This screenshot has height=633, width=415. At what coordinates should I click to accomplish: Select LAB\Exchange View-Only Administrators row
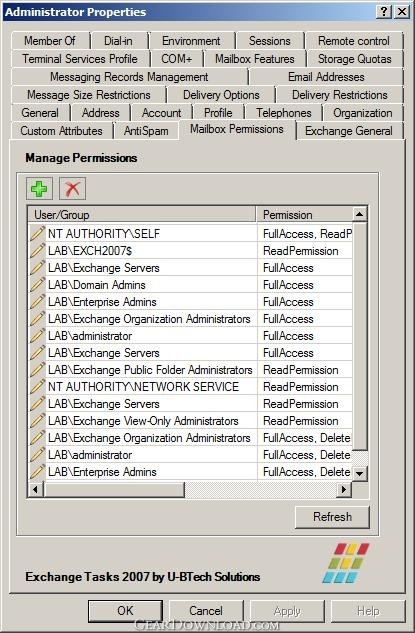point(191,421)
